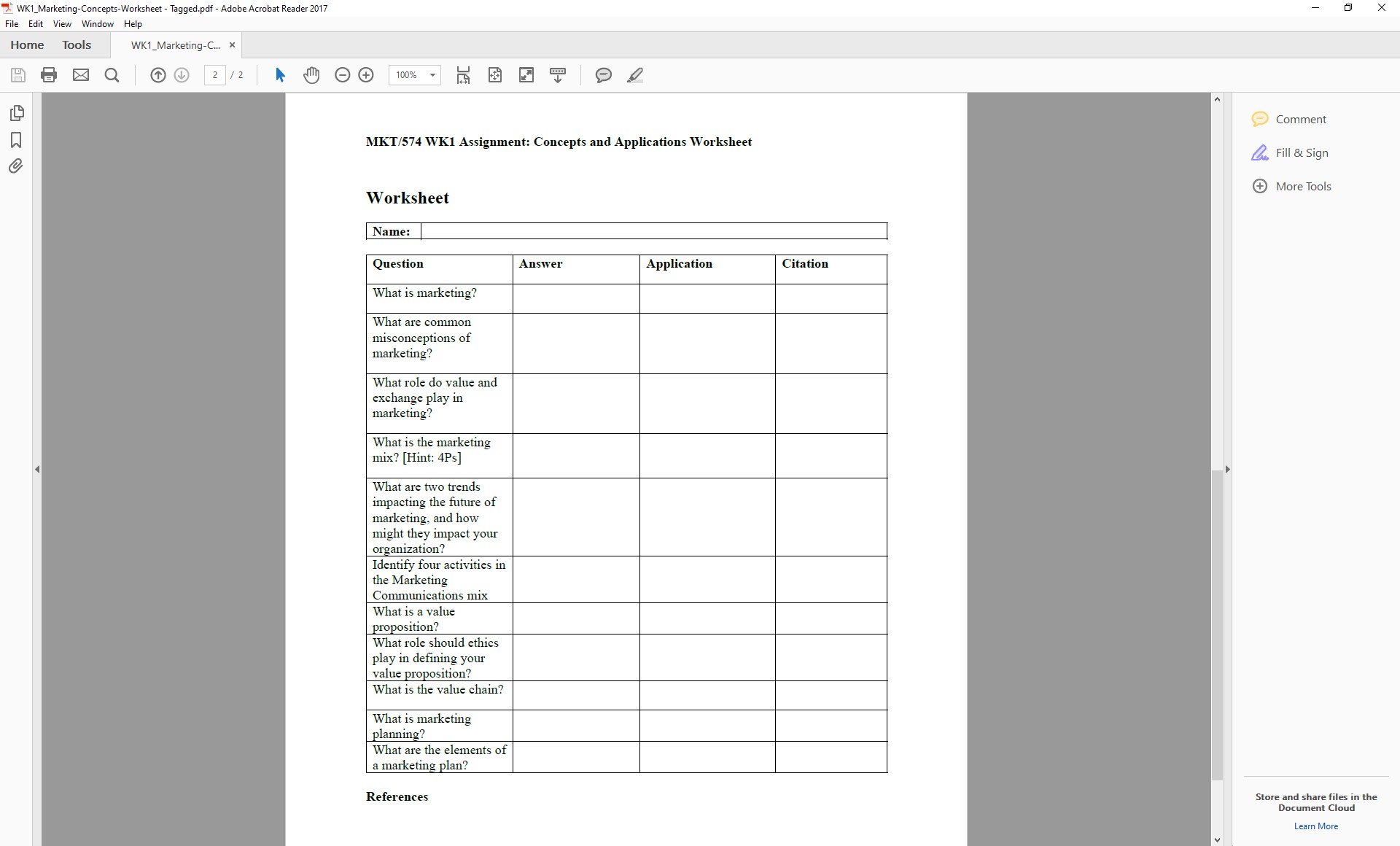This screenshot has height=846, width=1400.
Task: Toggle fit one full page view
Action: pos(495,75)
